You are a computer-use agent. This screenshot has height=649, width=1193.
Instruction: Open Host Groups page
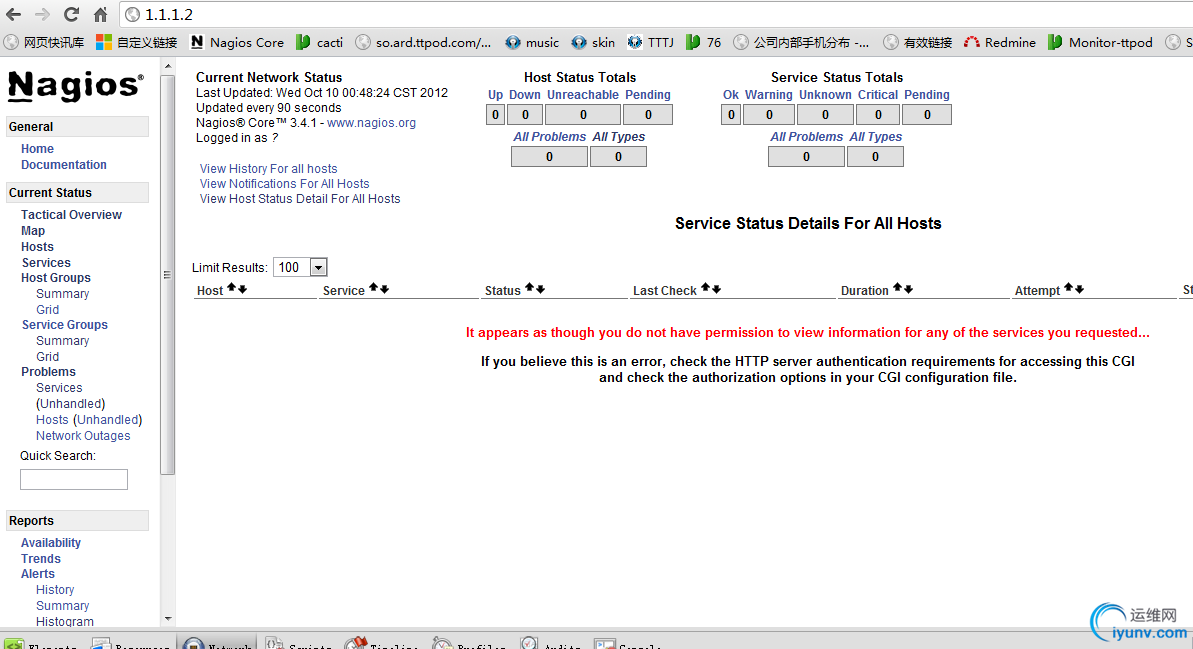coord(56,278)
